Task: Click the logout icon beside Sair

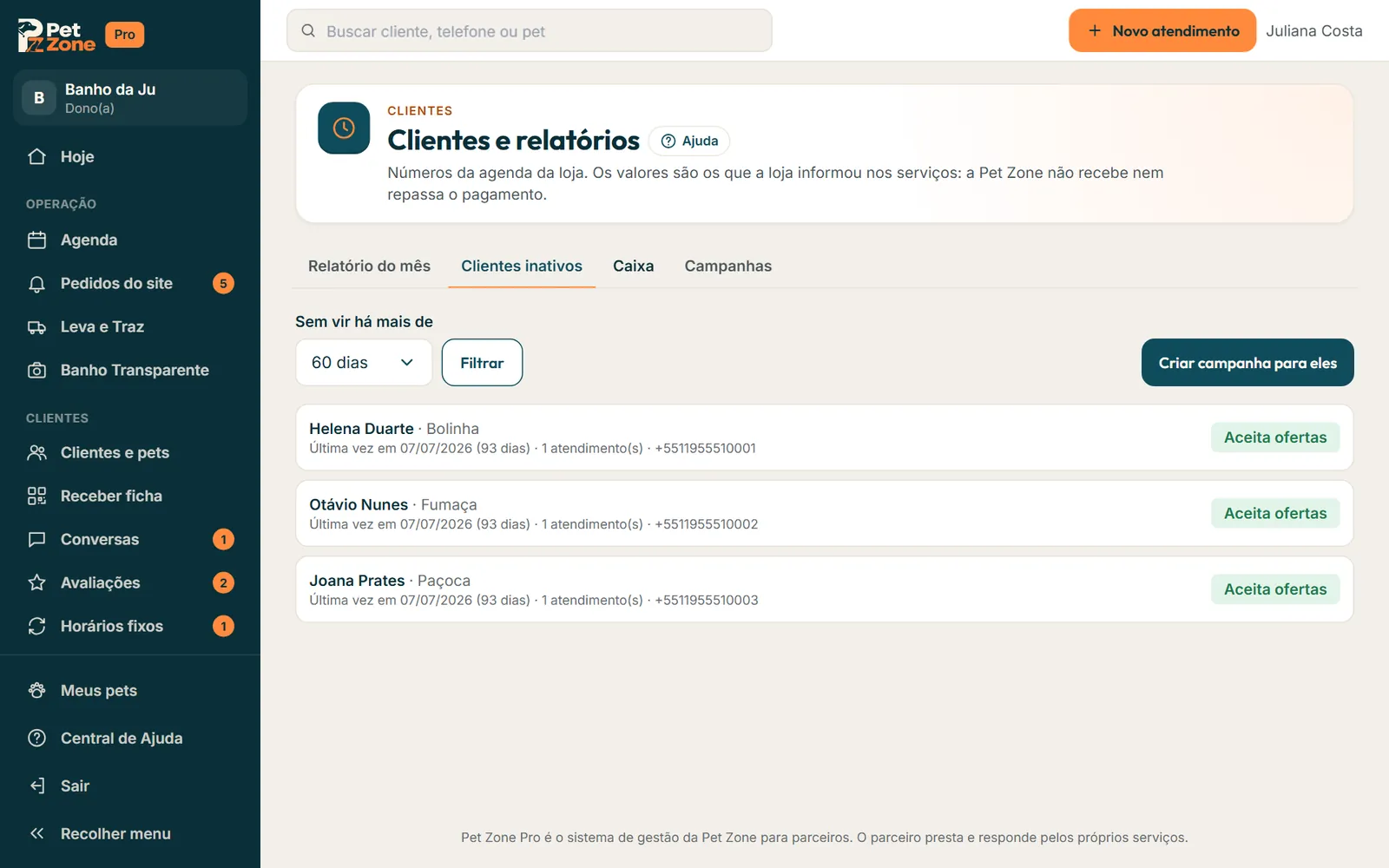Action: click(x=36, y=786)
